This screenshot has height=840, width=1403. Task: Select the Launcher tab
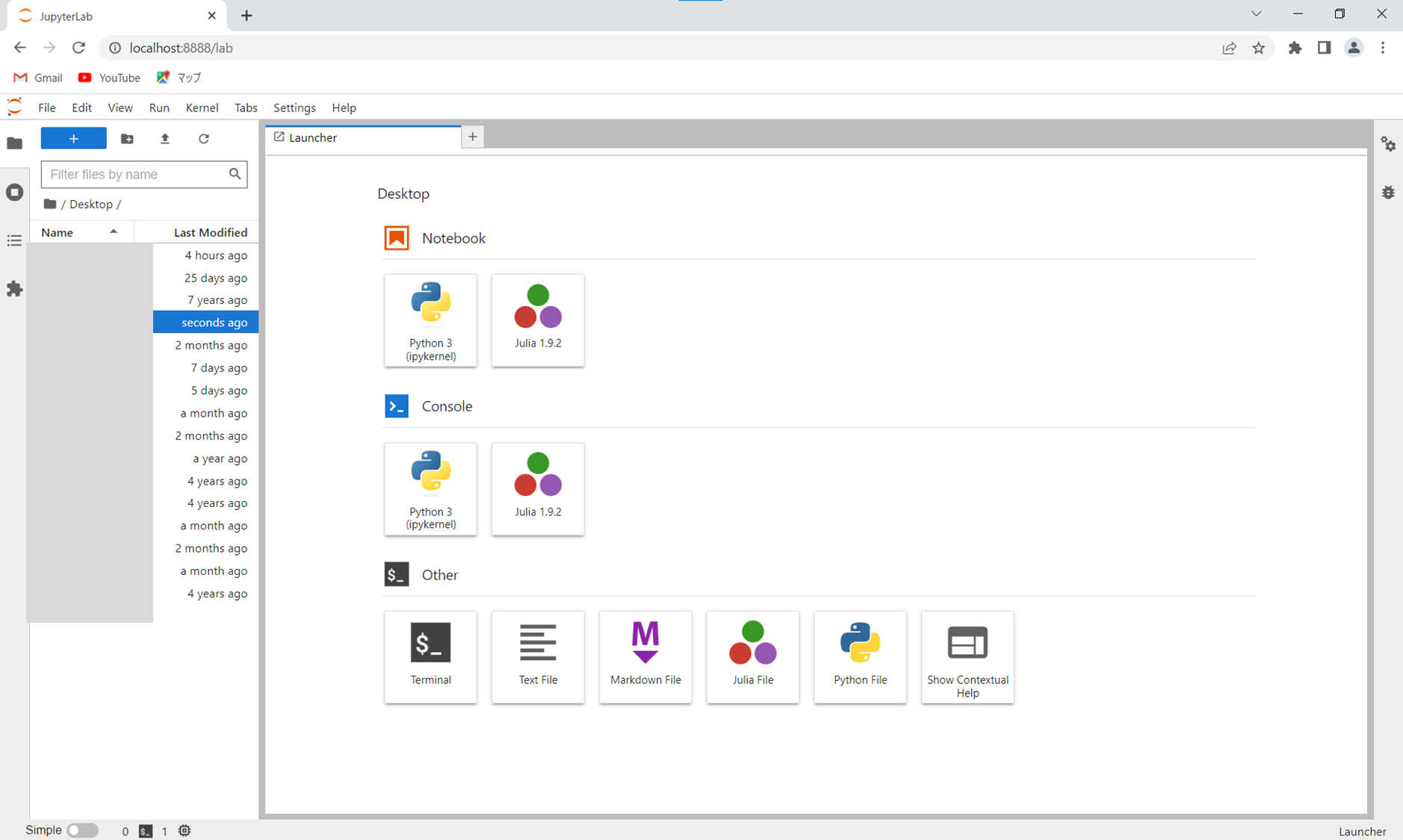click(363, 137)
